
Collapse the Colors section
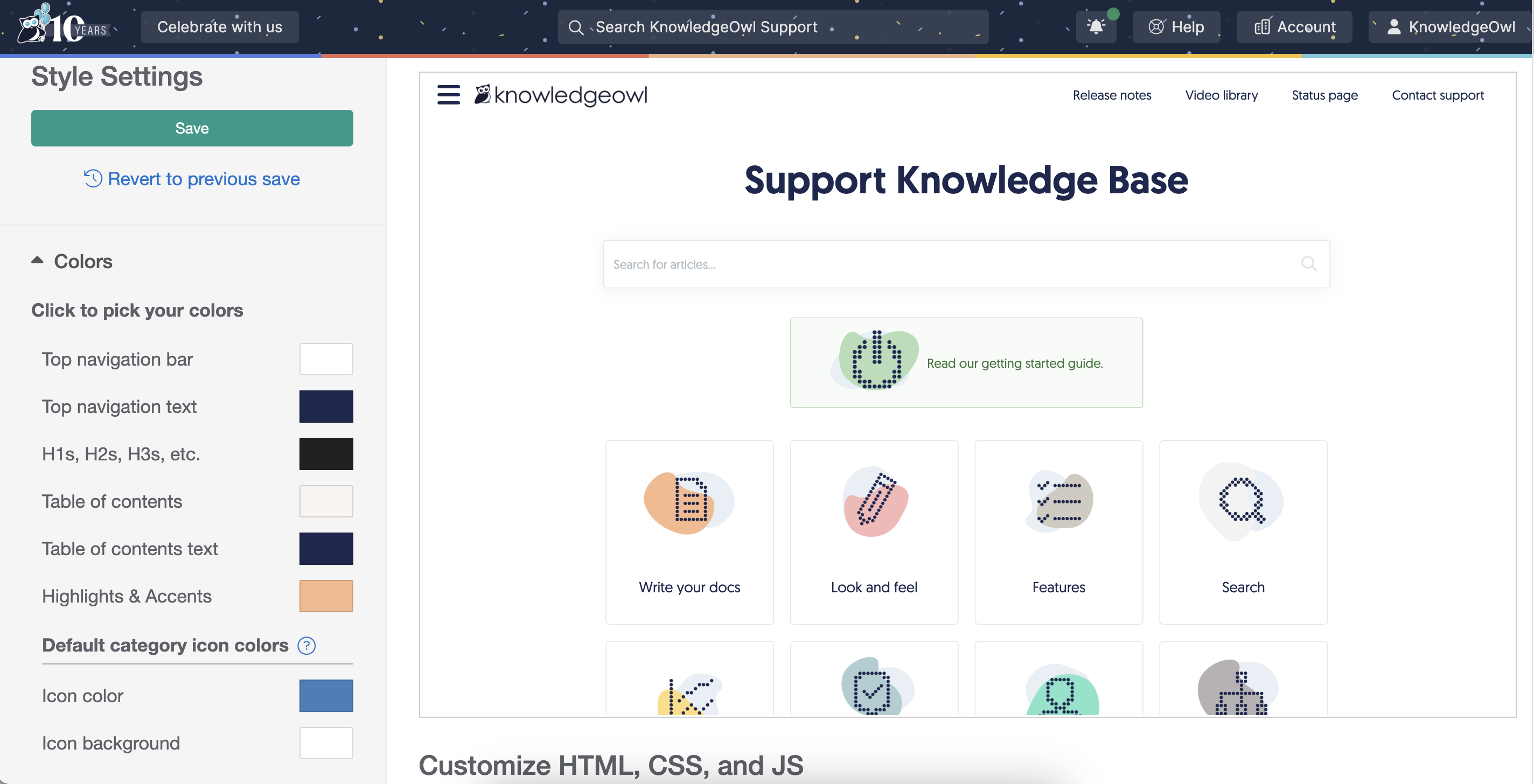pyautogui.click(x=38, y=261)
